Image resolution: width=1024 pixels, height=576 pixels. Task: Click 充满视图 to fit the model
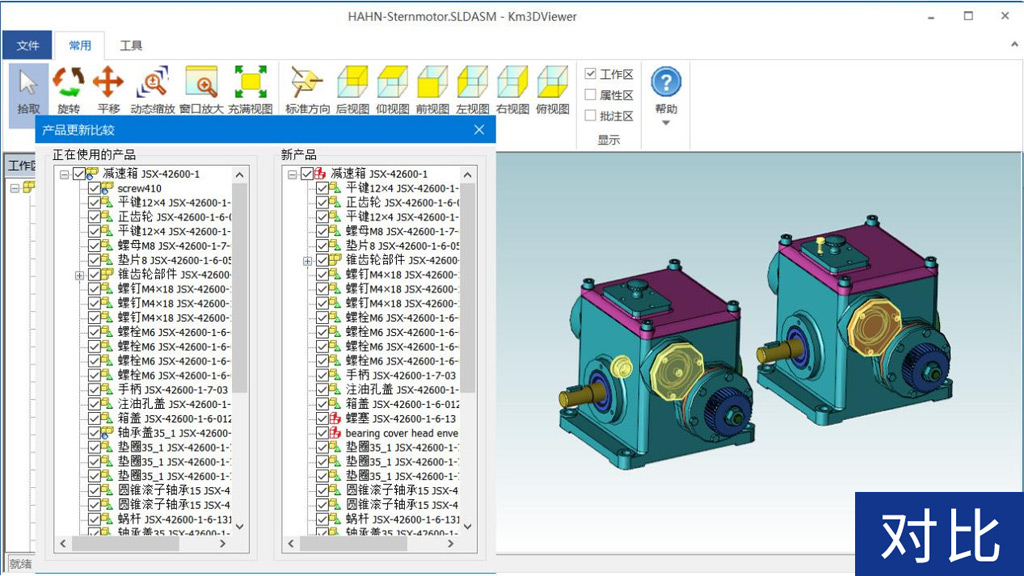click(x=248, y=86)
